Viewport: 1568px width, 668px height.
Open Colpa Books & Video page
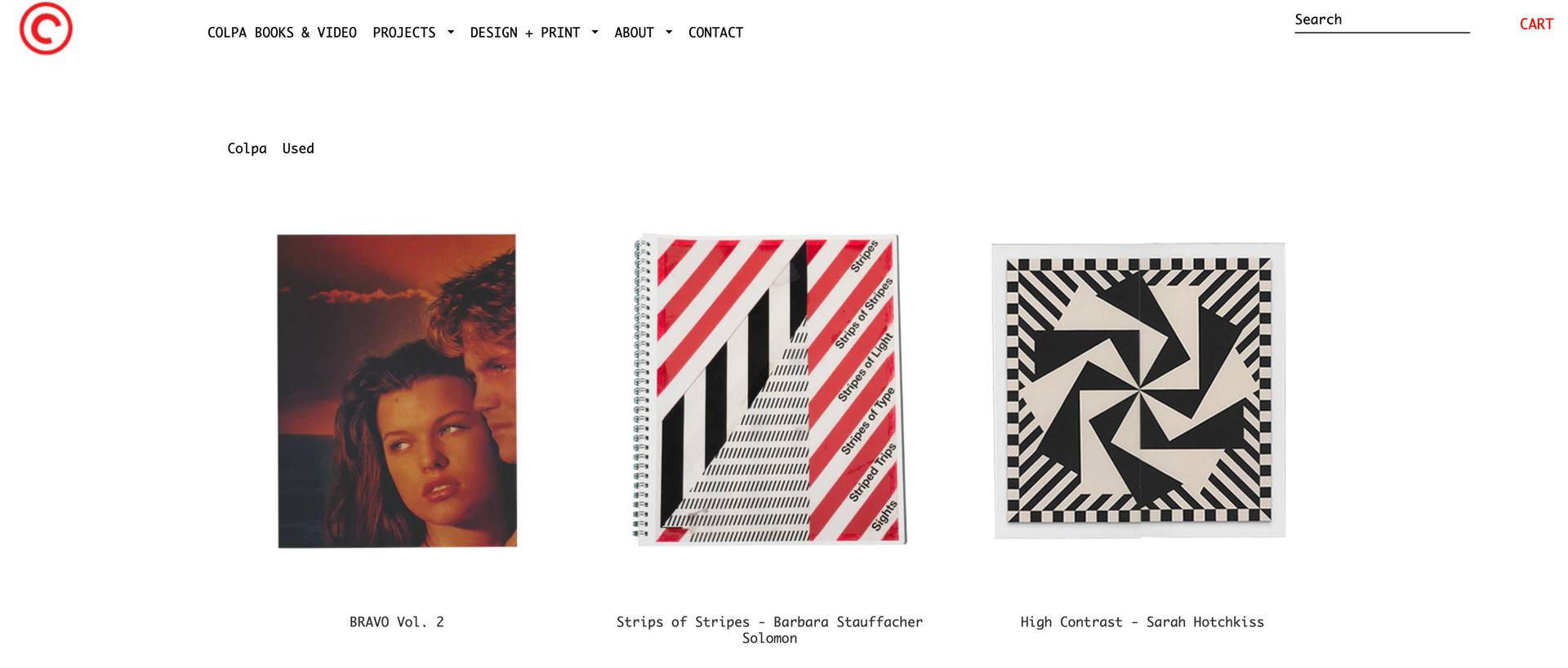[282, 33]
